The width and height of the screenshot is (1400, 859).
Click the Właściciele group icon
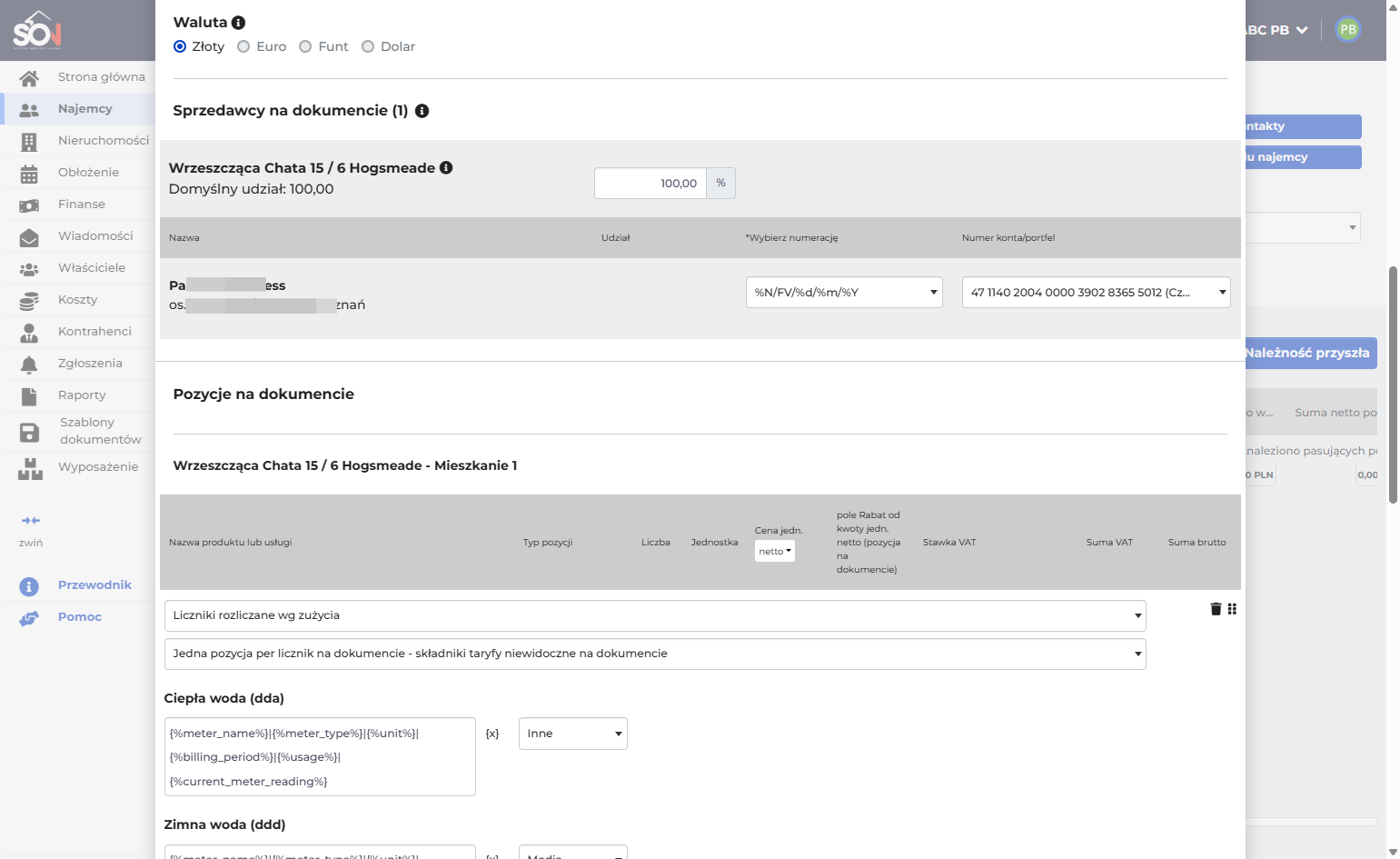(x=29, y=269)
